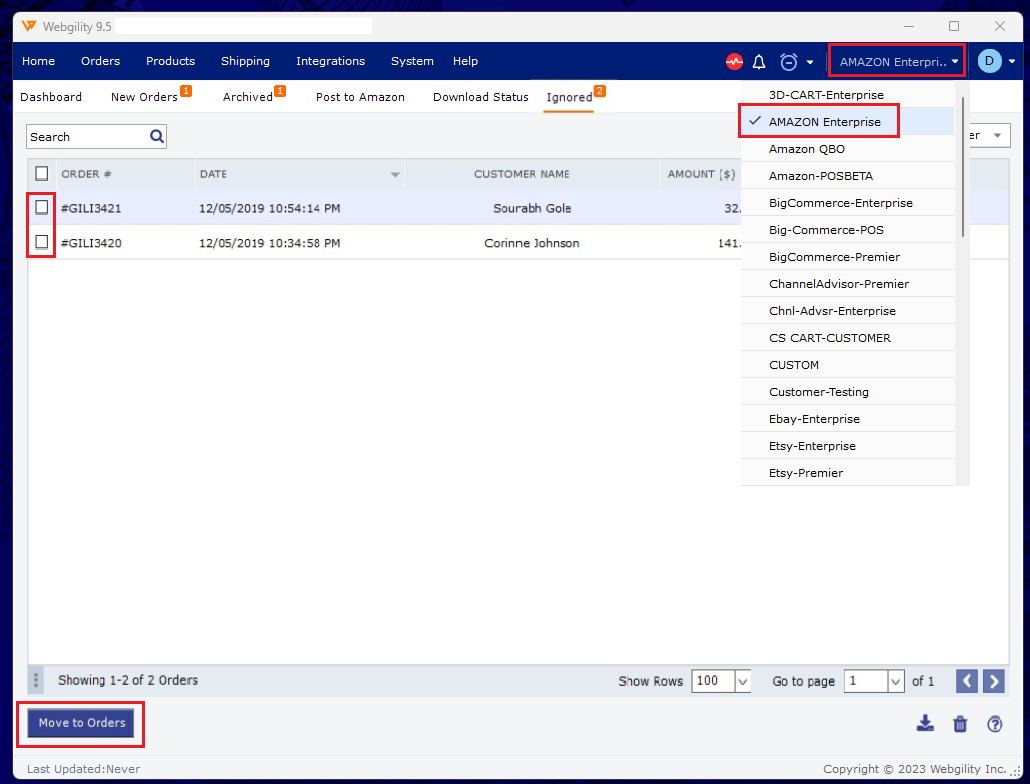Click the AMOUNT ($) column header
This screenshot has height=784, width=1030.
701,174
